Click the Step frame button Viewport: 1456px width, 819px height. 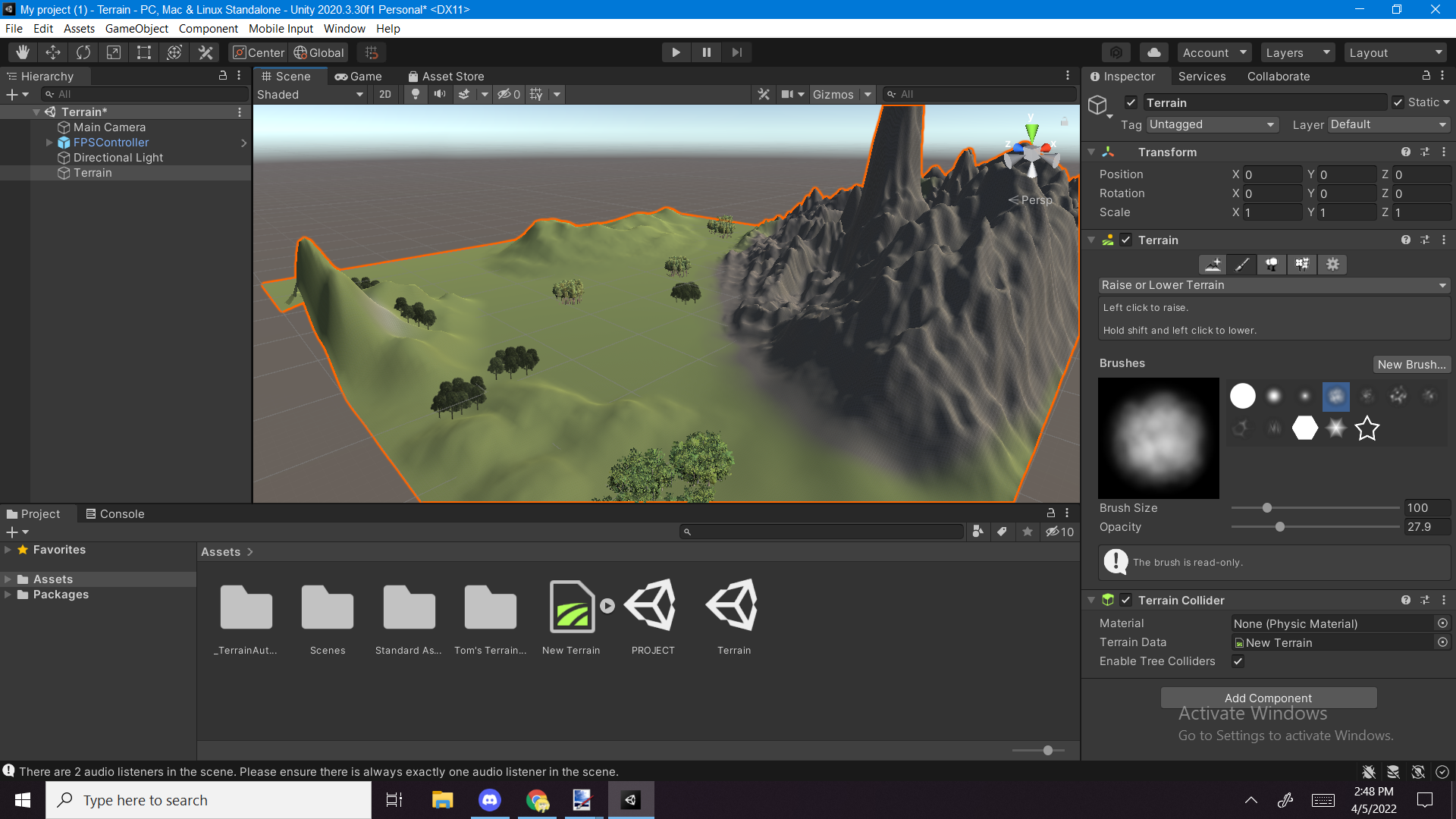pos(736,52)
